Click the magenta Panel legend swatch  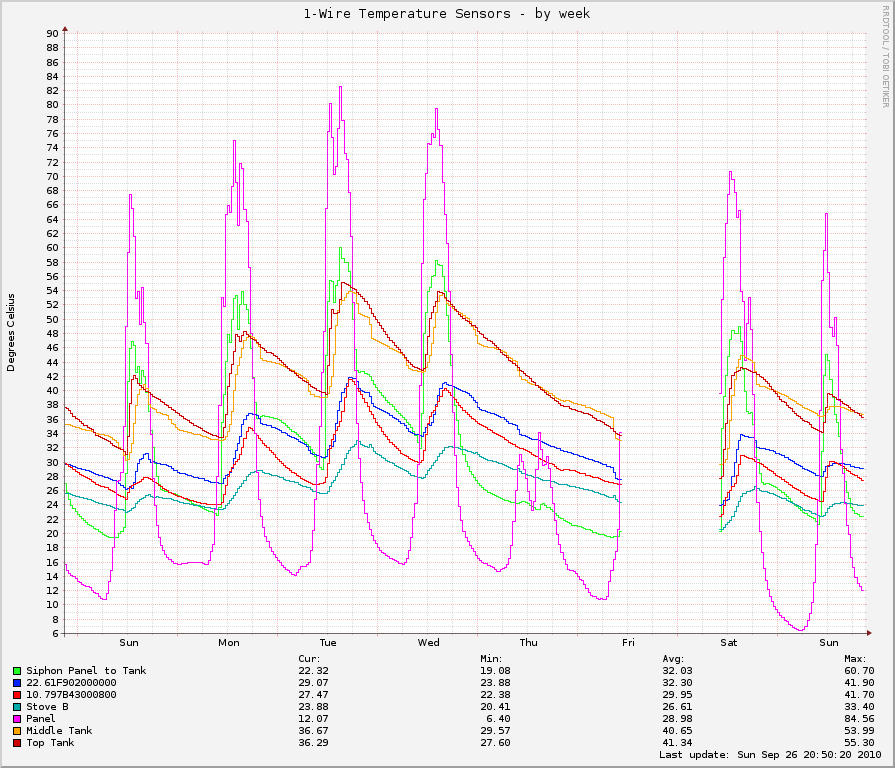click(x=17, y=719)
